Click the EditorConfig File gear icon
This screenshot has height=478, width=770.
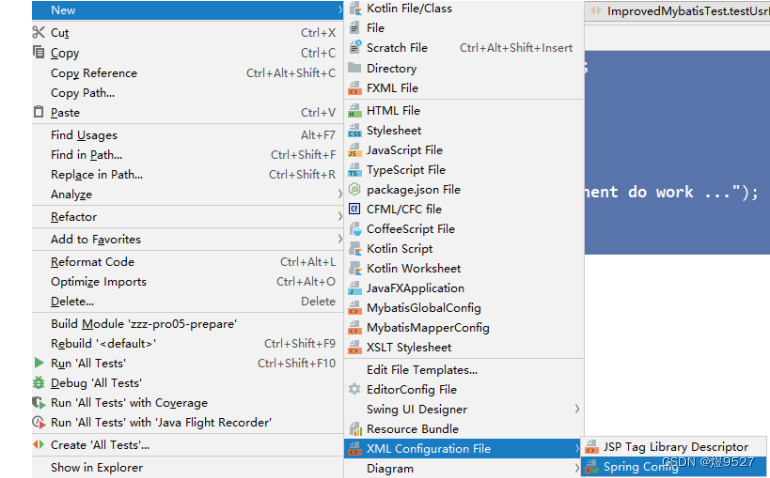tap(354, 389)
